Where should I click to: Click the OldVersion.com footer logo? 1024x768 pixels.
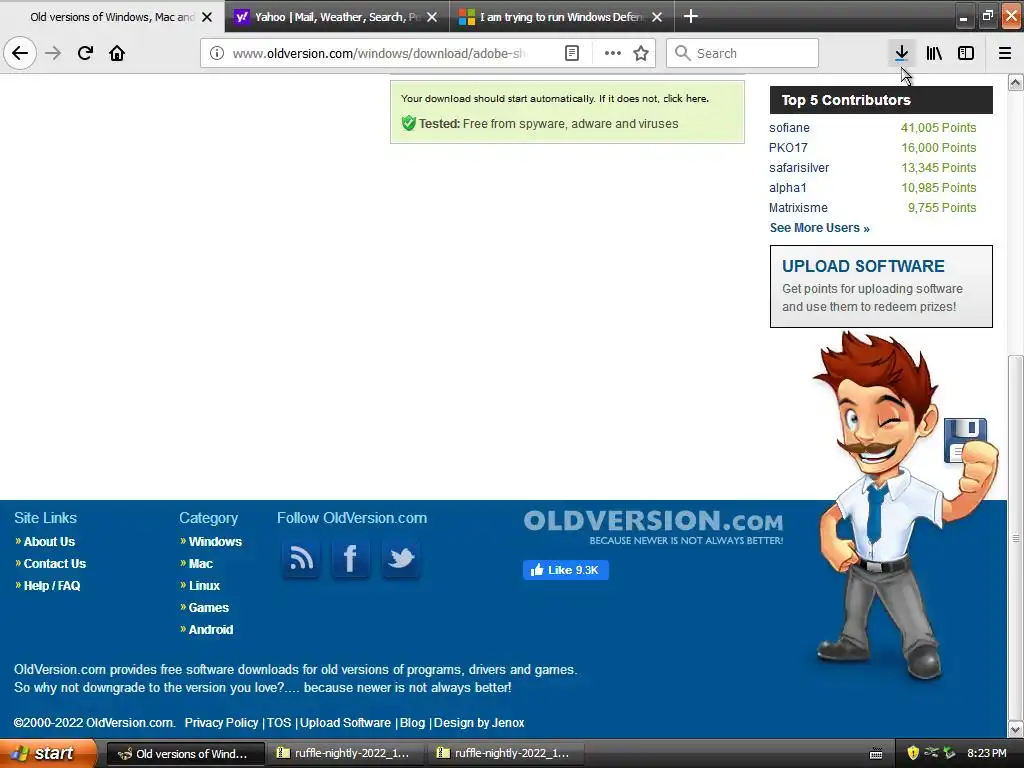[x=653, y=527]
